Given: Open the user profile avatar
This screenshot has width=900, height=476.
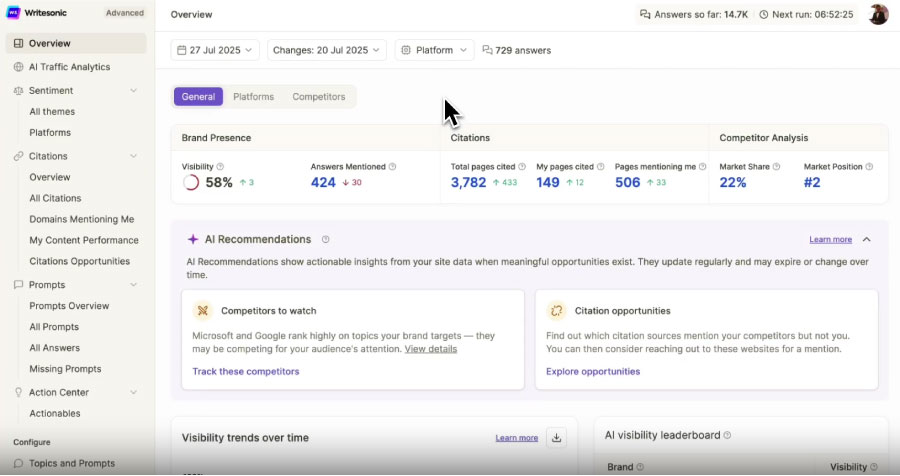Looking at the screenshot, I should coord(878,14).
